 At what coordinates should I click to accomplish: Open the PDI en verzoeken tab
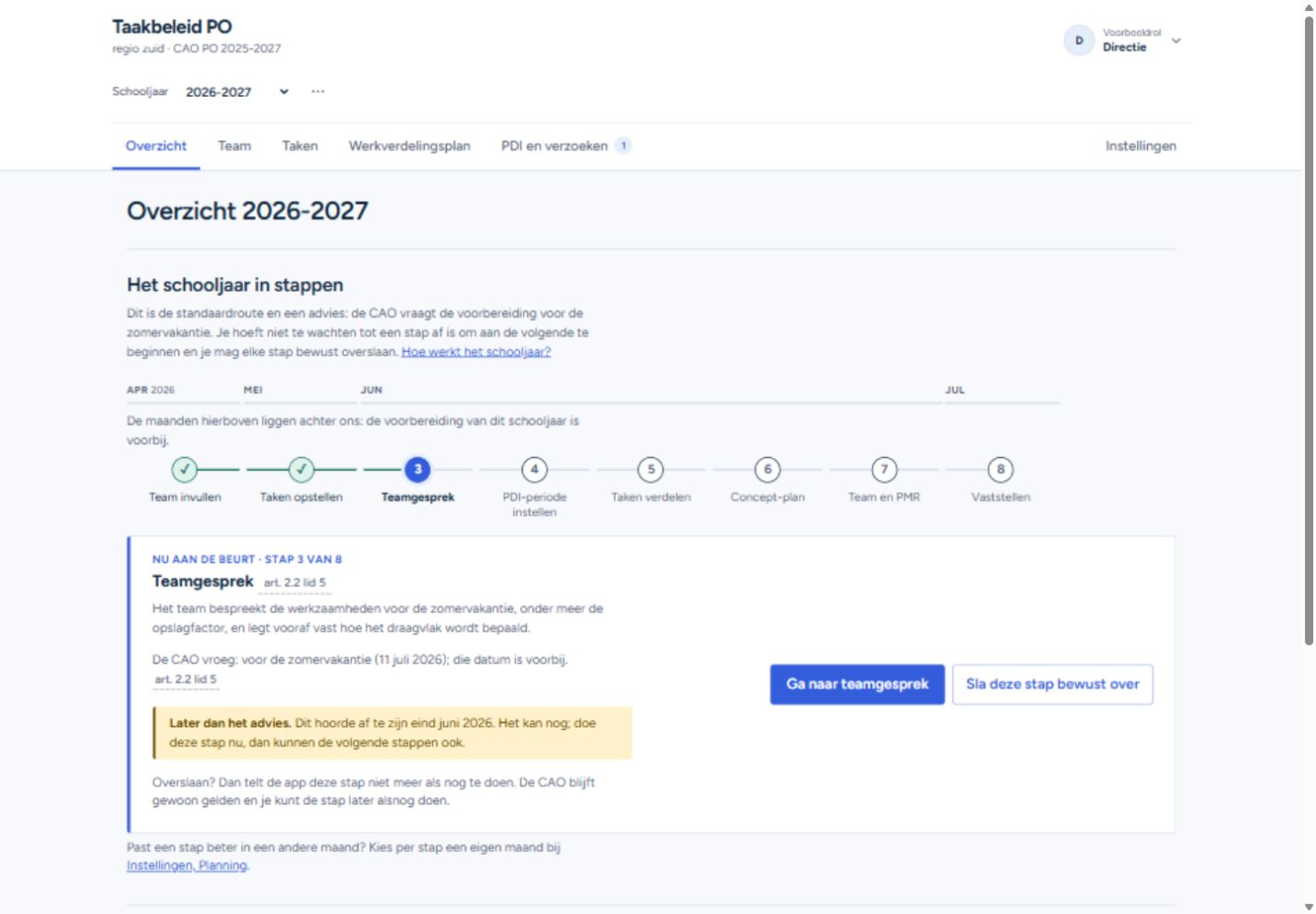pos(566,146)
